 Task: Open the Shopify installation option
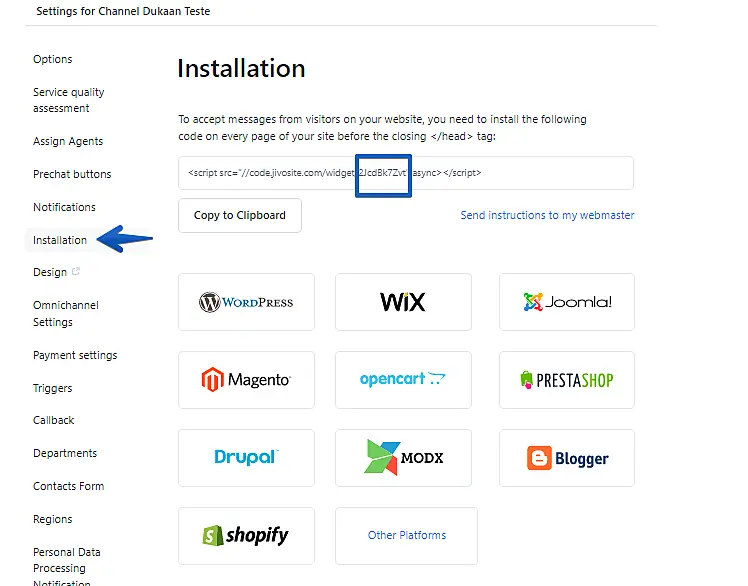click(246, 536)
